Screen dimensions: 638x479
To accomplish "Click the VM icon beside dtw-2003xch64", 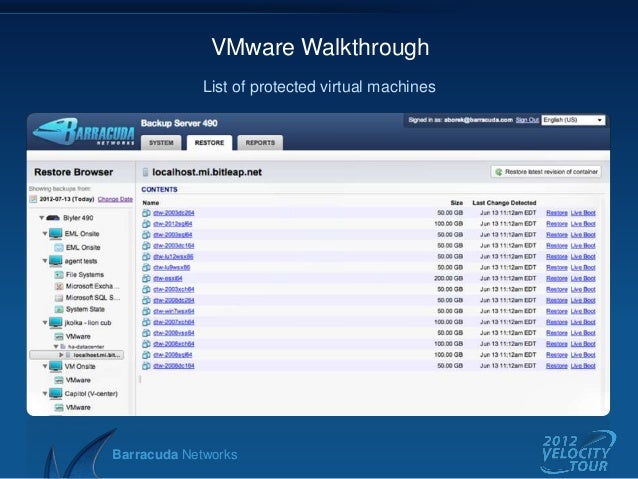I will coord(146,289).
